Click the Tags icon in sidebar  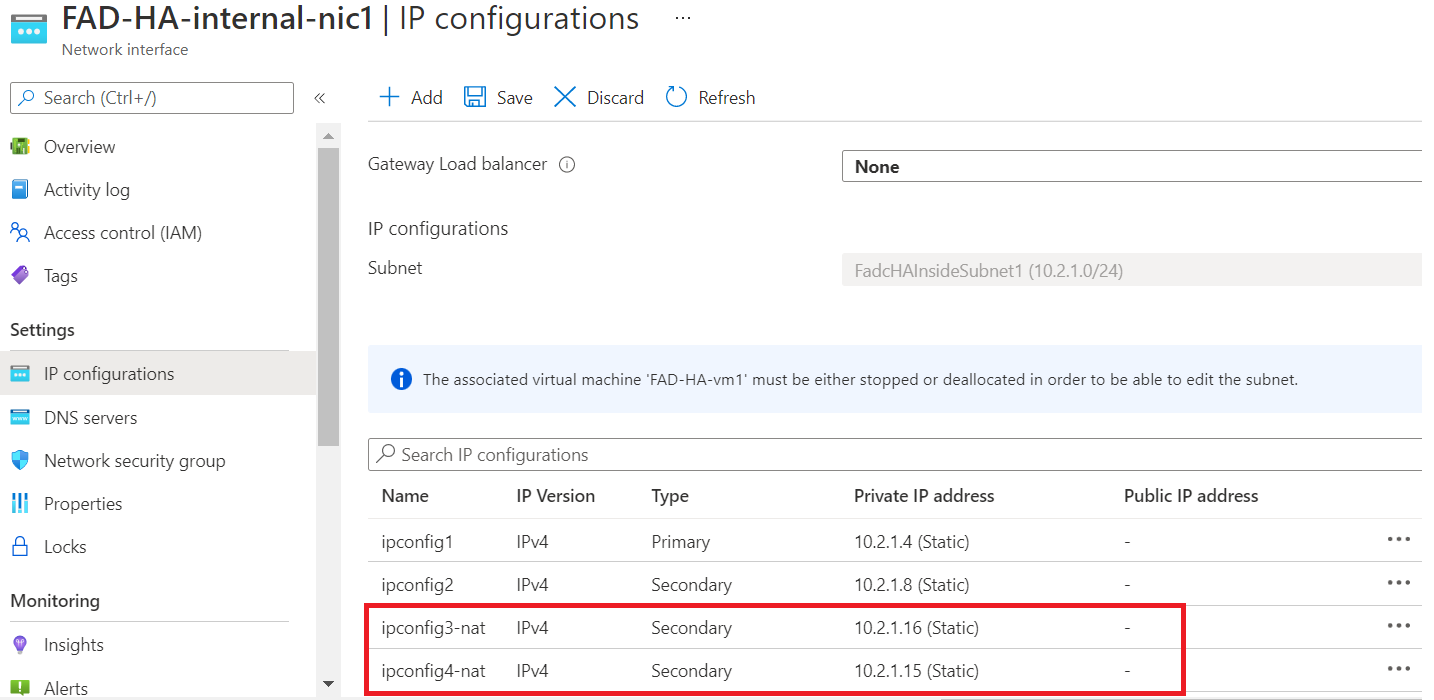(20, 276)
